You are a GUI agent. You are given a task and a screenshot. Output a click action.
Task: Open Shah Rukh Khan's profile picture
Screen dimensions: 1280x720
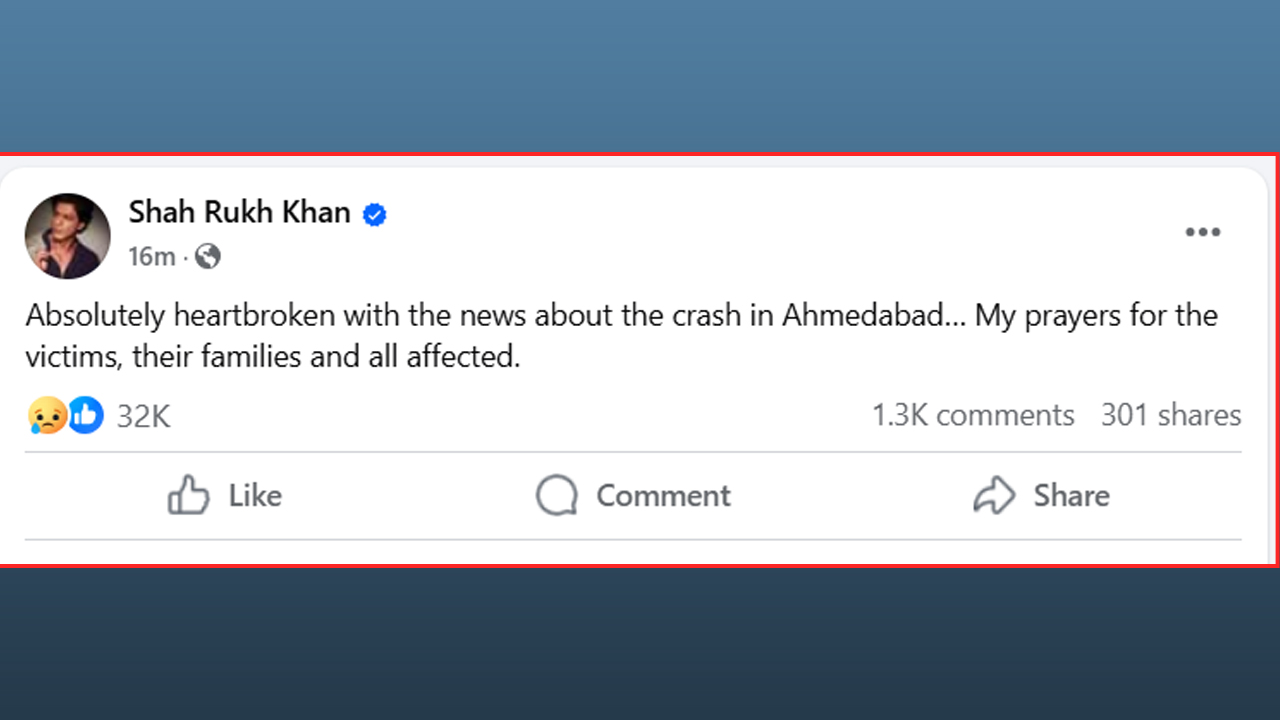click(67, 236)
